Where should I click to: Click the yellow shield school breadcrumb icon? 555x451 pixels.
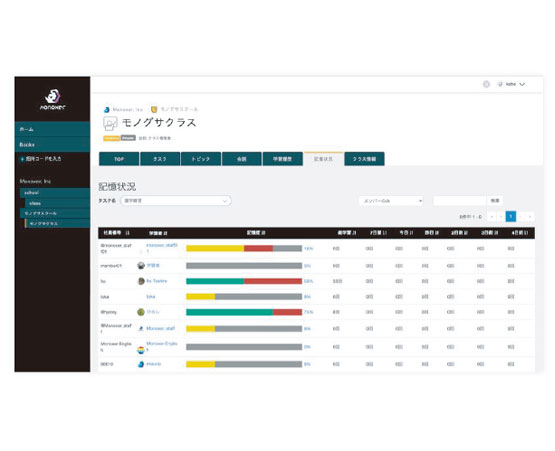pos(154,109)
